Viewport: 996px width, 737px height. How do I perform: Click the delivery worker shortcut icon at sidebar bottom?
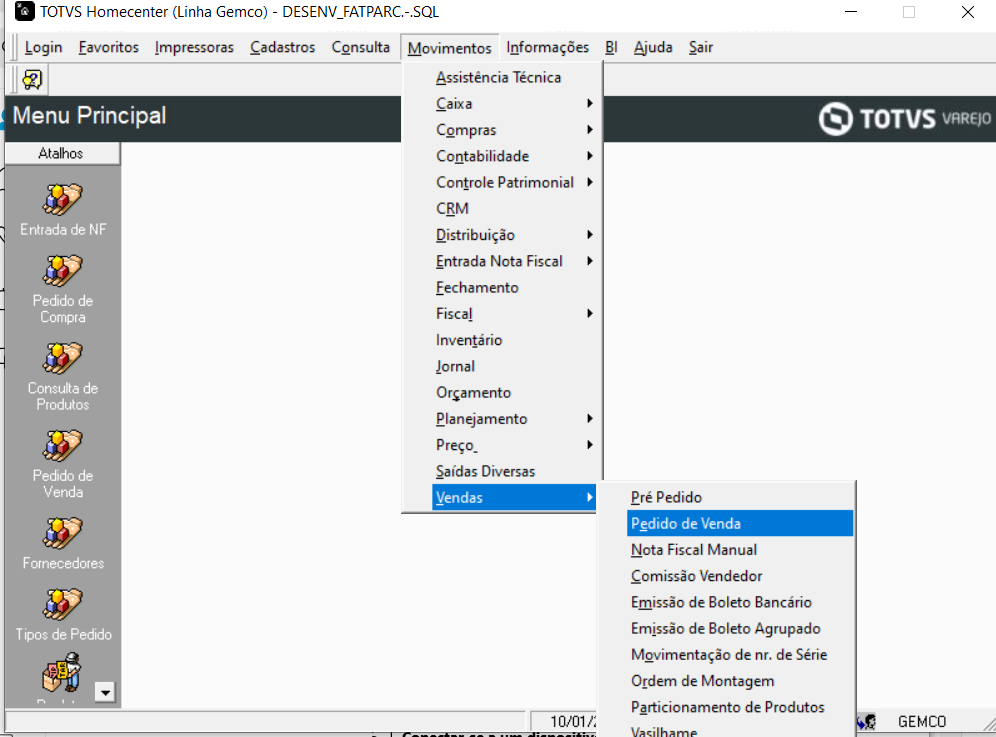tap(62, 673)
